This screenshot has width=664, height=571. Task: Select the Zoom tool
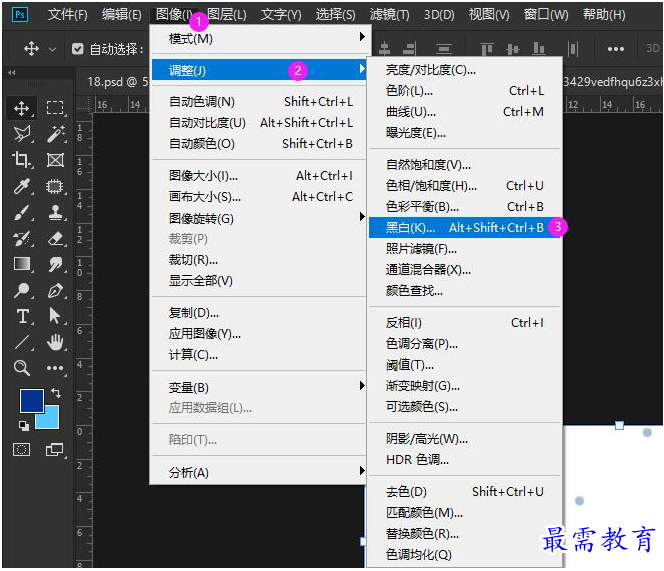click(22, 368)
